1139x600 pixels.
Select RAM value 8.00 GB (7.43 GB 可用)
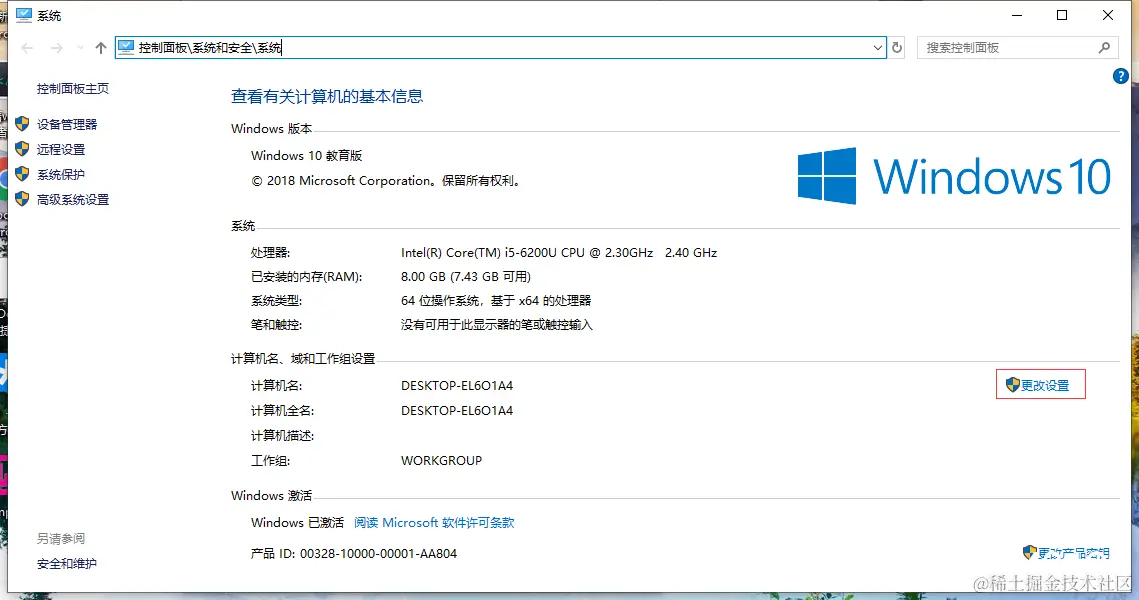click(x=466, y=277)
